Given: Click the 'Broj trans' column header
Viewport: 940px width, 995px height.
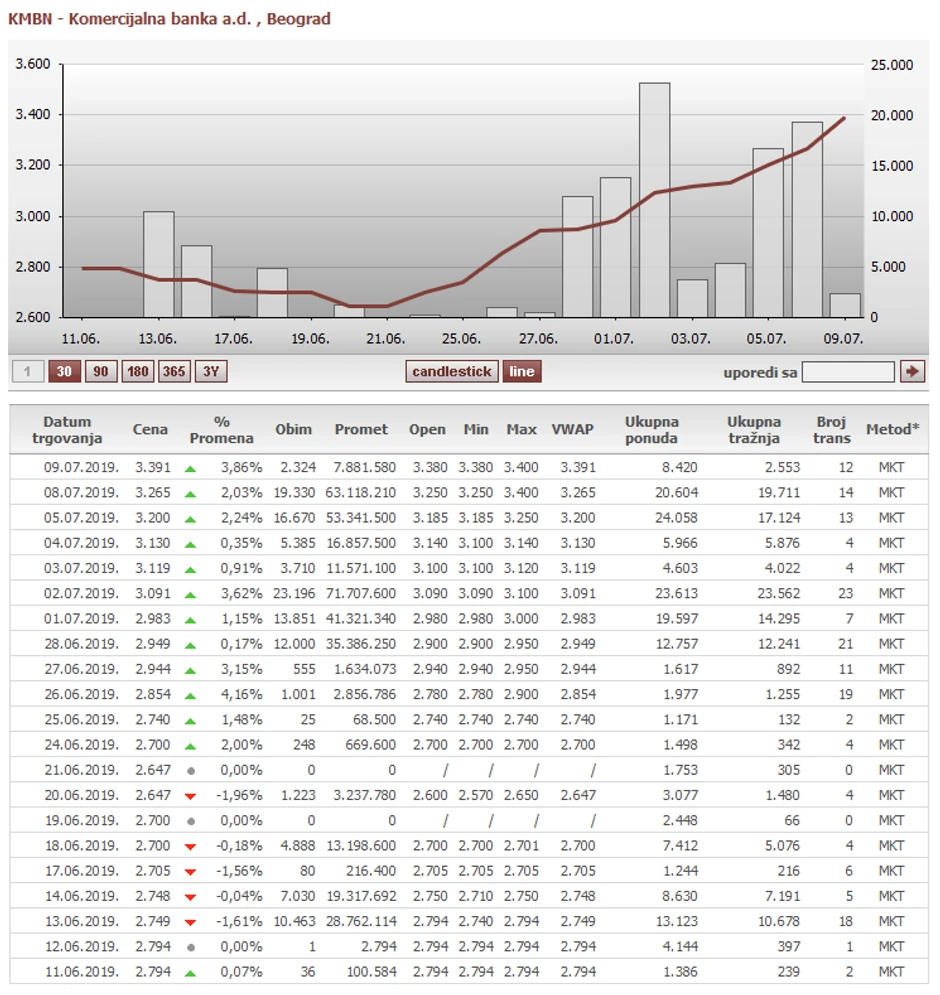Looking at the screenshot, I should click(x=831, y=430).
